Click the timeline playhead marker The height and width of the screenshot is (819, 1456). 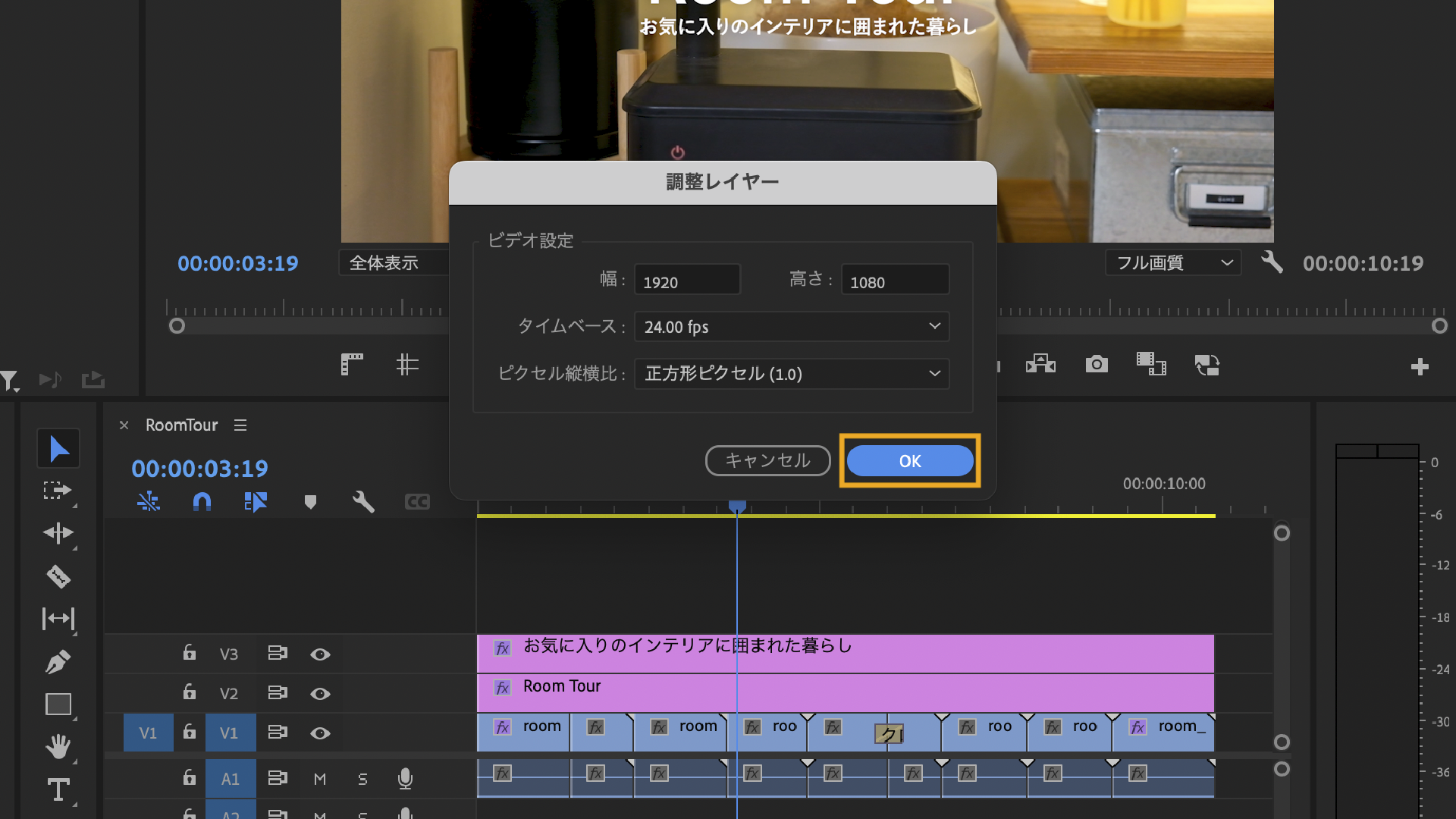pyautogui.click(x=737, y=505)
